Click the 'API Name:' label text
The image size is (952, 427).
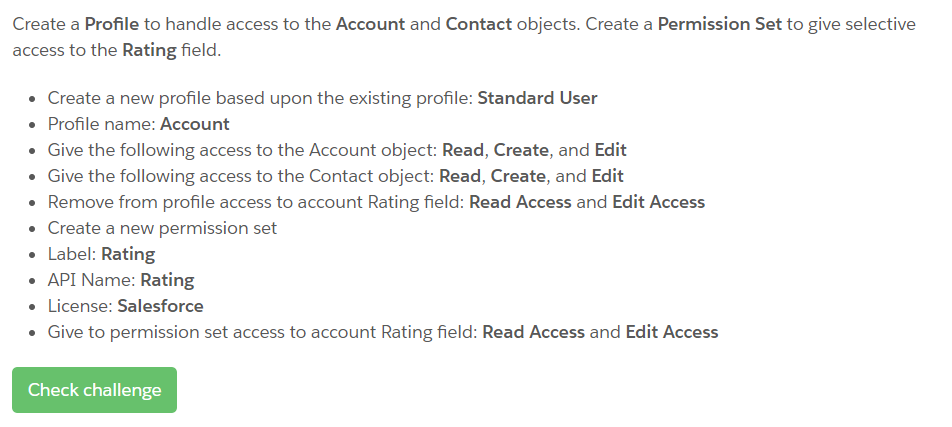click(x=91, y=280)
